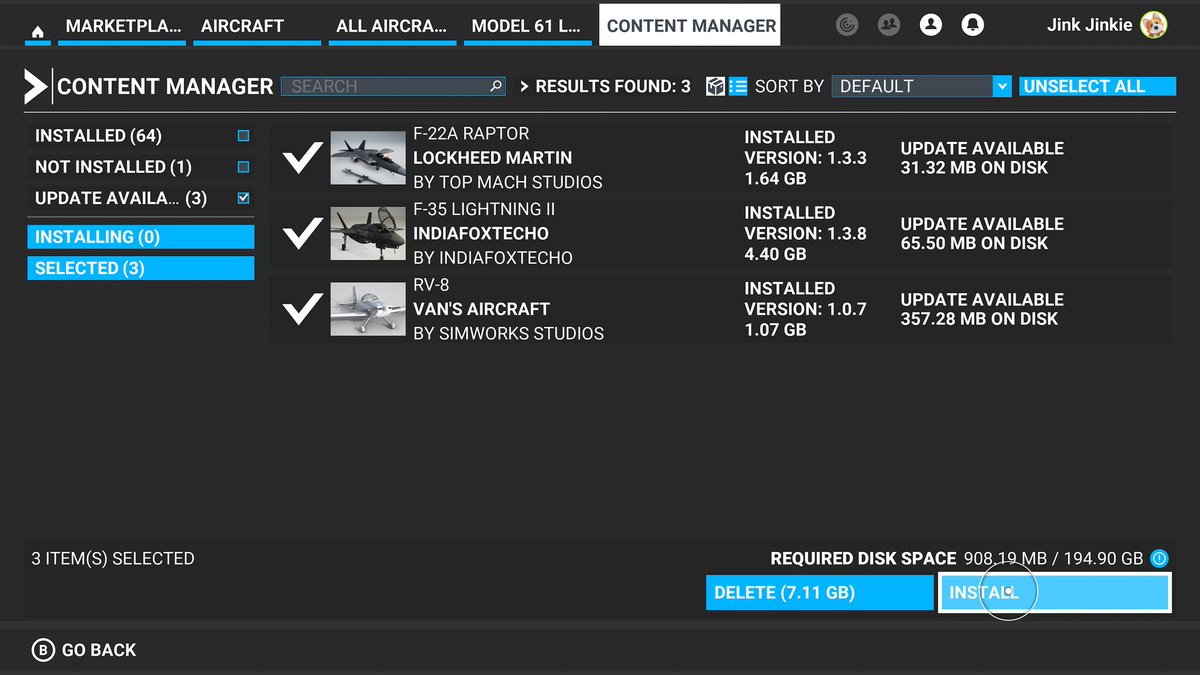Select the Installing (0) filter
The height and width of the screenshot is (675, 1200).
coord(140,237)
